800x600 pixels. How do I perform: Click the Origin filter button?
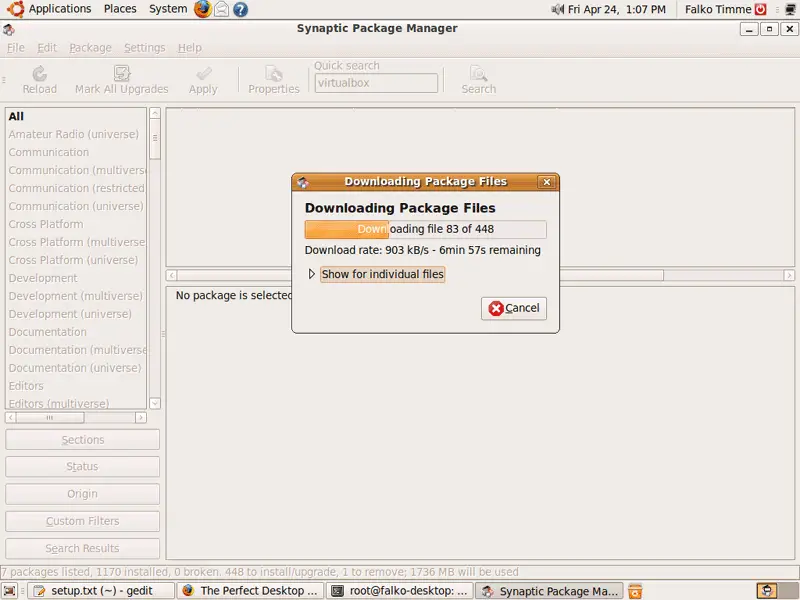pos(82,494)
